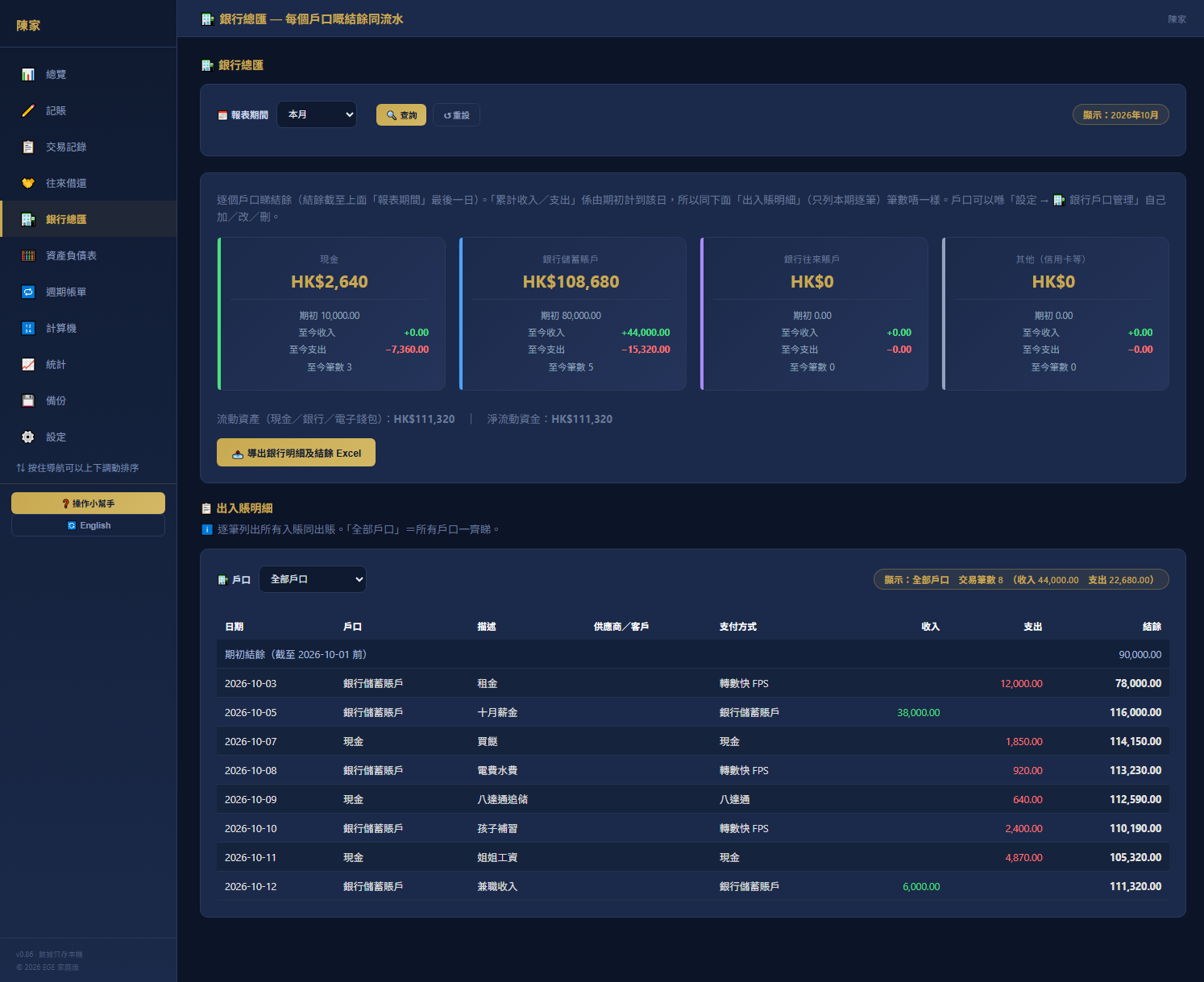Click the 顯示：2026年10月 period badge

(1121, 115)
